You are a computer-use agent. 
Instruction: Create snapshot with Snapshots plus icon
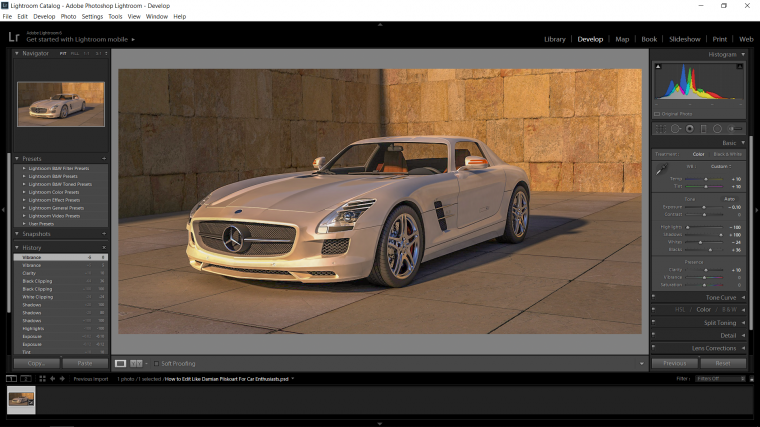[x=104, y=234]
